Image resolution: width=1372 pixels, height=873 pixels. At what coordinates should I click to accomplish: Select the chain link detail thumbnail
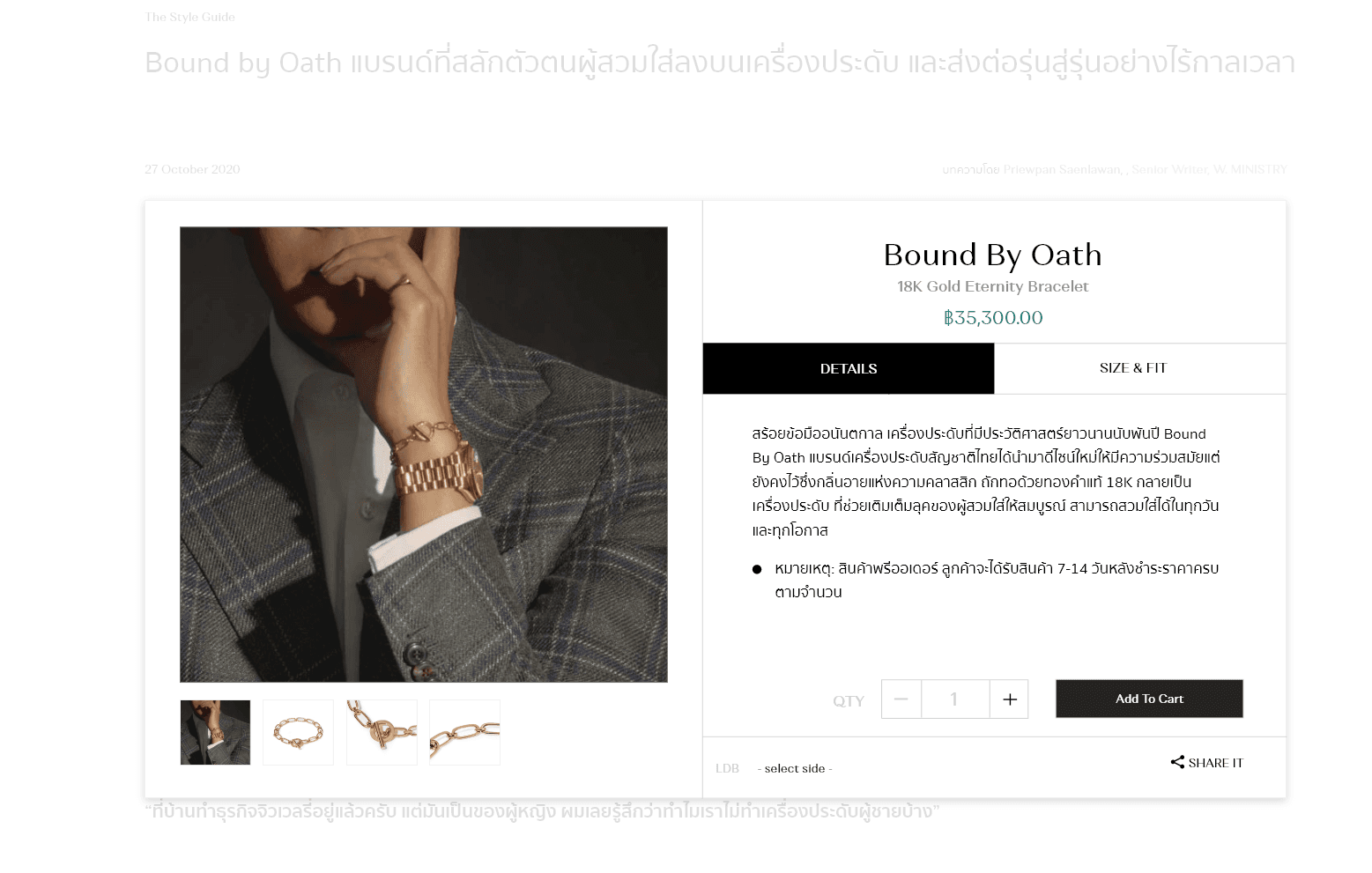[x=464, y=732]
